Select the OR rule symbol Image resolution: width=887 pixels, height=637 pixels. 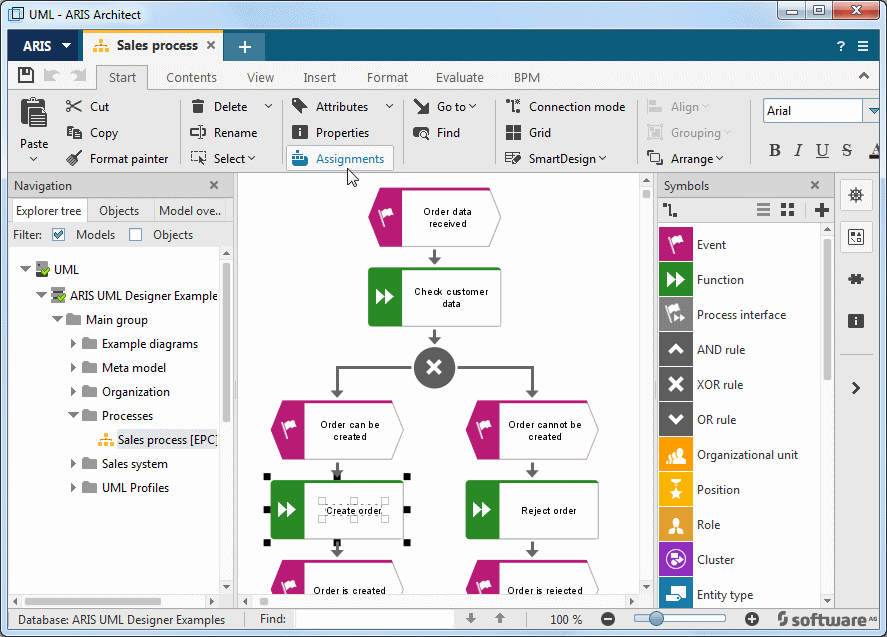pos(675,420)
